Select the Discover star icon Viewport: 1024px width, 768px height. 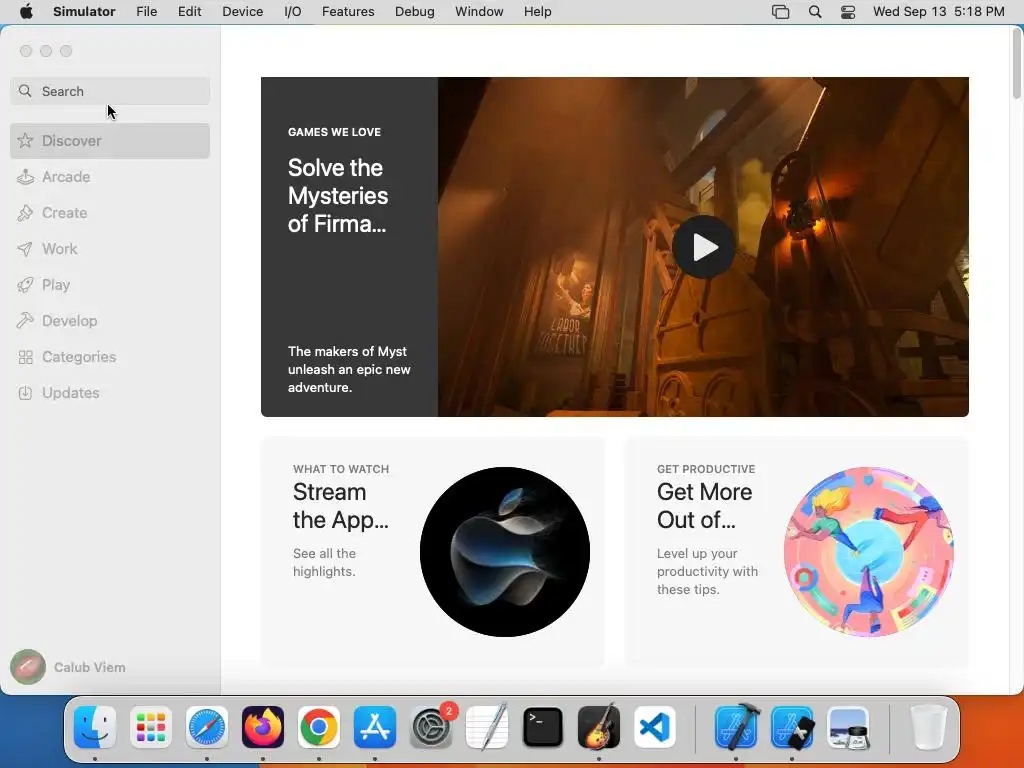pos(25,140)
